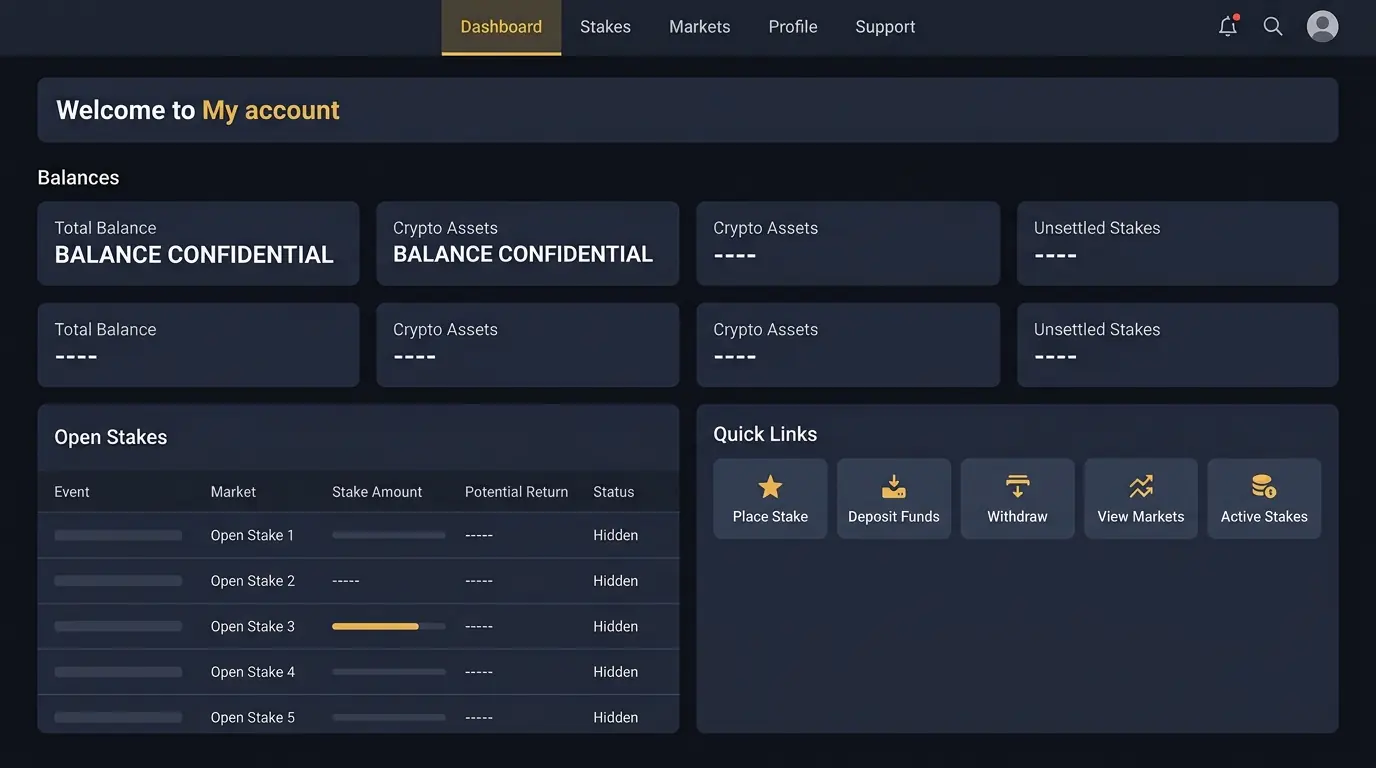Go to the Profile tab
This screenshot has height=768, width=1376.
click(x=793, y=27)
